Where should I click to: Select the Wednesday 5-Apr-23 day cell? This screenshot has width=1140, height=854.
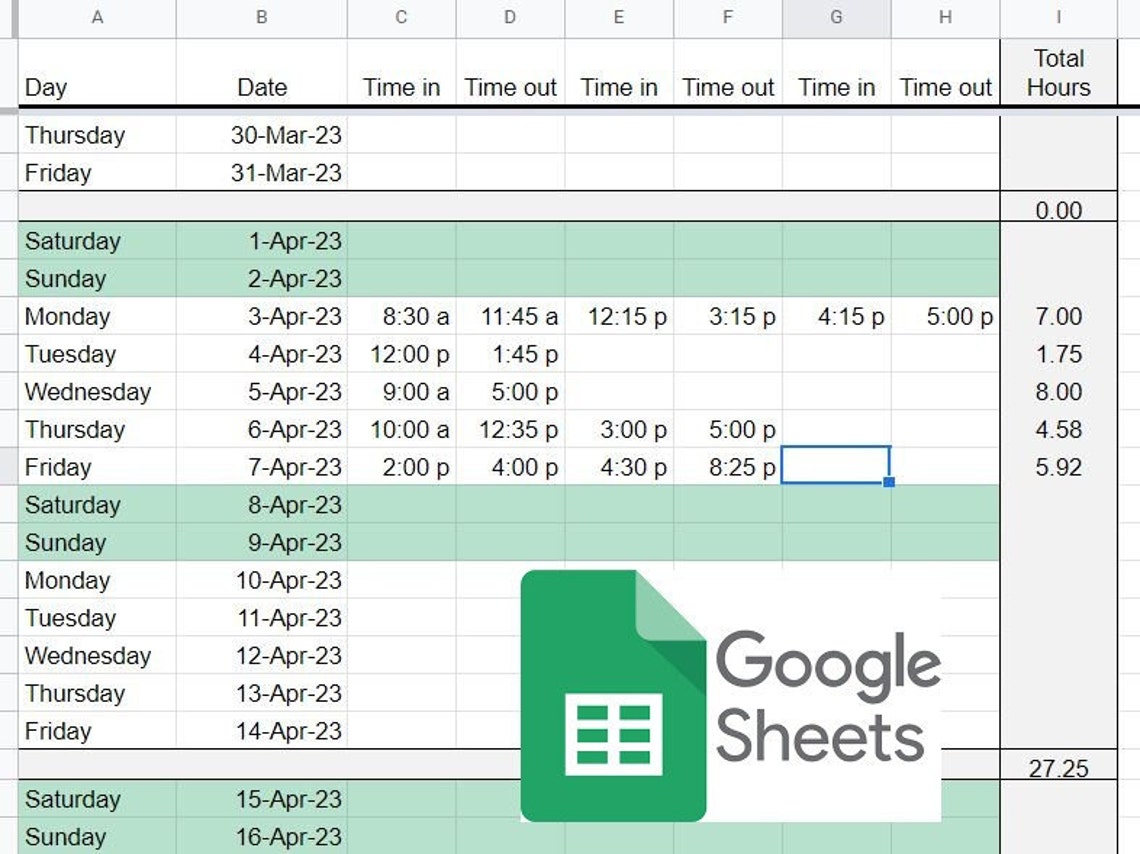click(97, 392)
